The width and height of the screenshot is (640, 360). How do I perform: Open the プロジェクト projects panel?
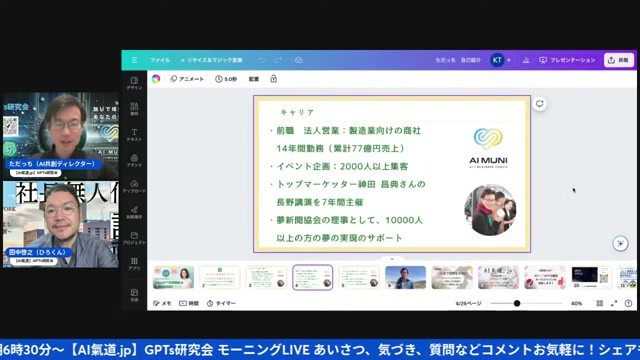tap(134, 238)
